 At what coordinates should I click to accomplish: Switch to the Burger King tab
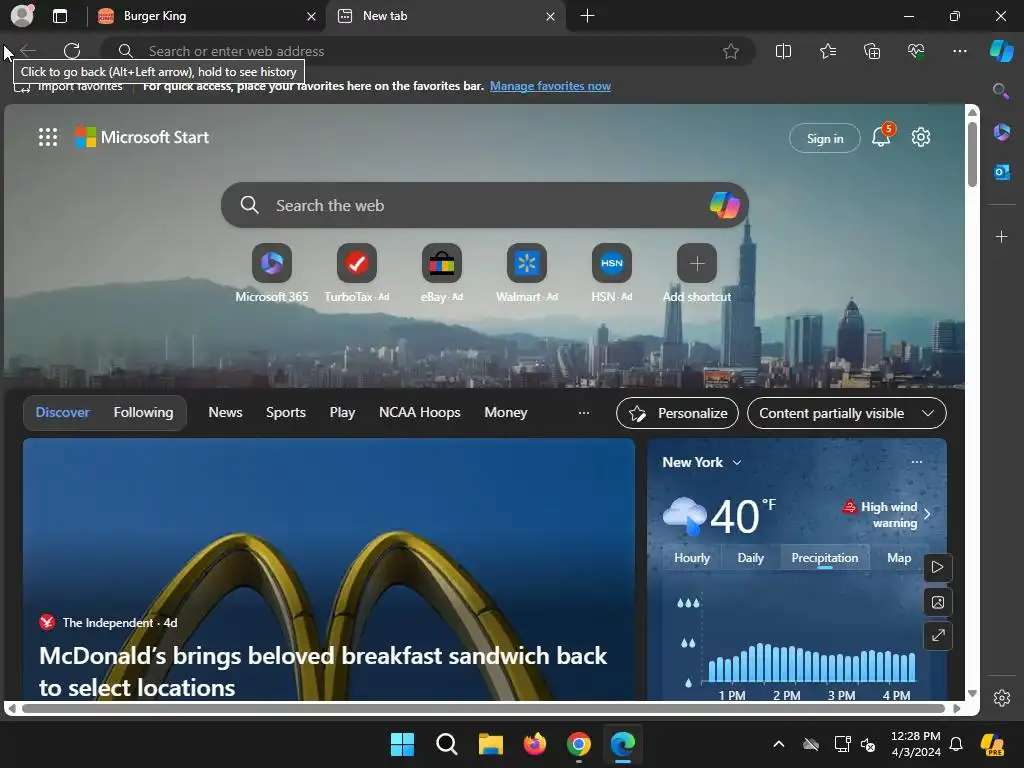[205, 16]
